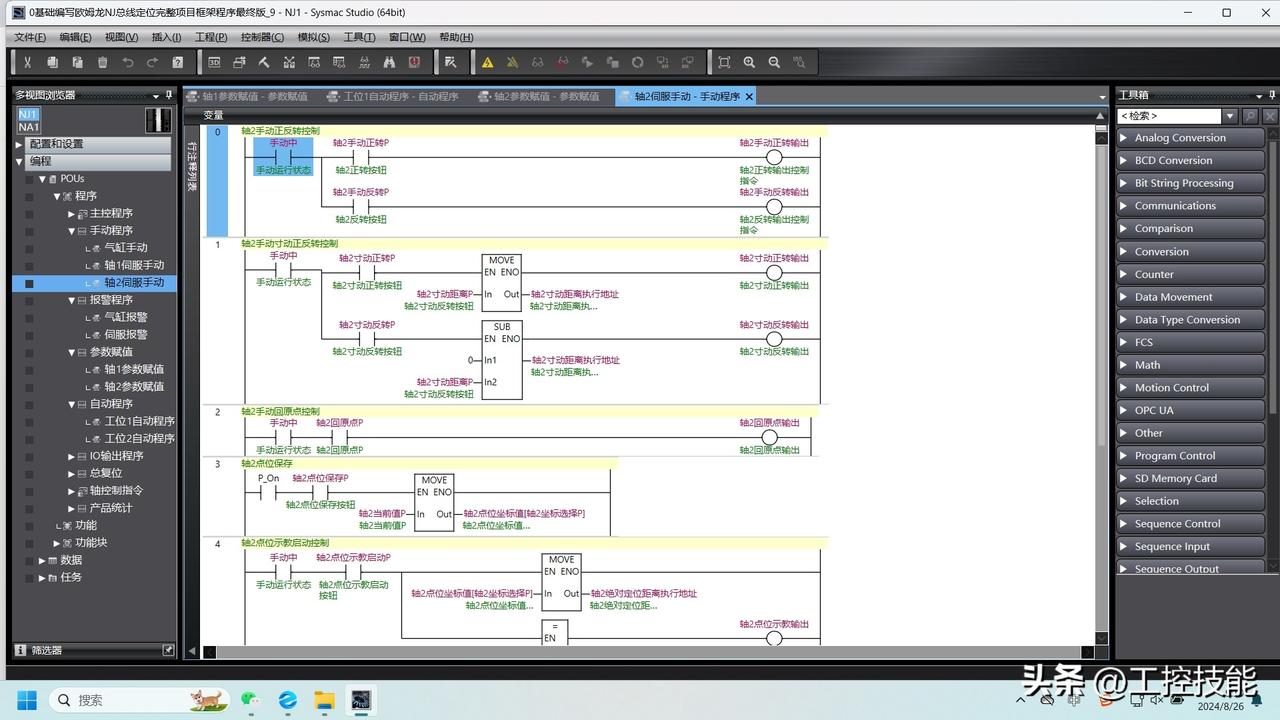Expand the 配置和设置 section

tap(19, 144)
